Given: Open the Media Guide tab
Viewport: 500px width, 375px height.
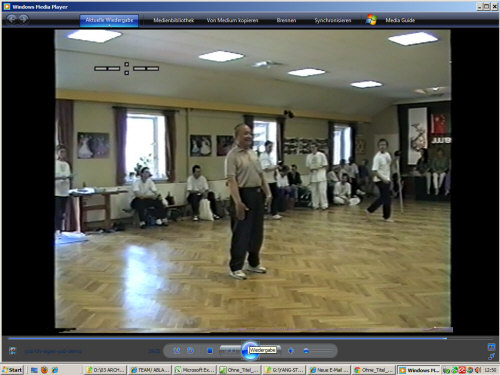Looking at the screenshot, I should pyautogui.click(x=400, y=20).
